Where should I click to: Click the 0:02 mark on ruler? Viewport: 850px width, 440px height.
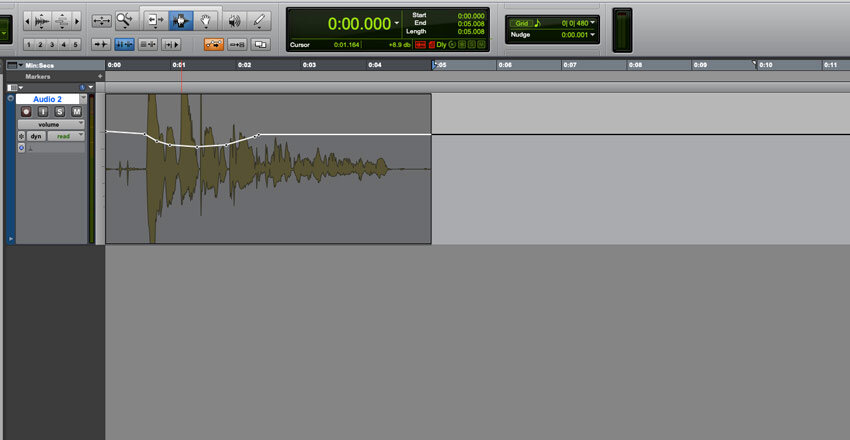click(x=244, y=65)
